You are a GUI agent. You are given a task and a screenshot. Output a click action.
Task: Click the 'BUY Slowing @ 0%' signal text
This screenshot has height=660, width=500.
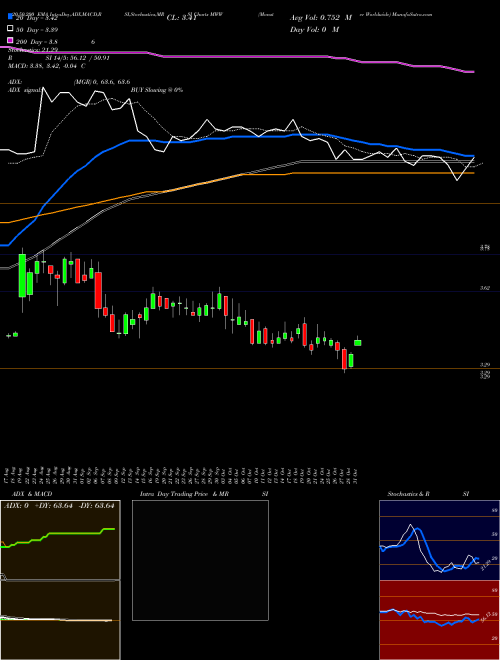[x=157, y=90]
